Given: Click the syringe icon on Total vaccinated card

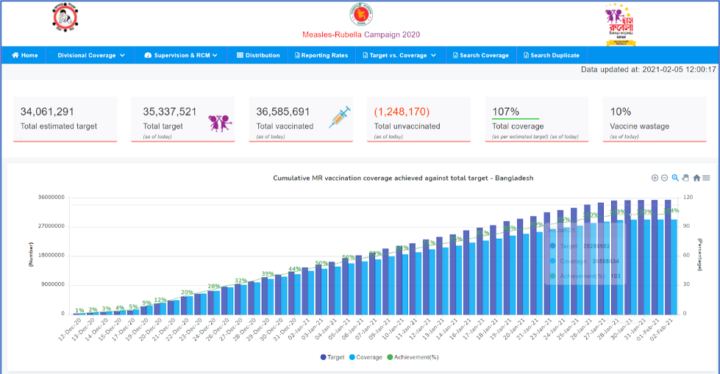Looking at the screenshot, I should [x=340, y=117].
